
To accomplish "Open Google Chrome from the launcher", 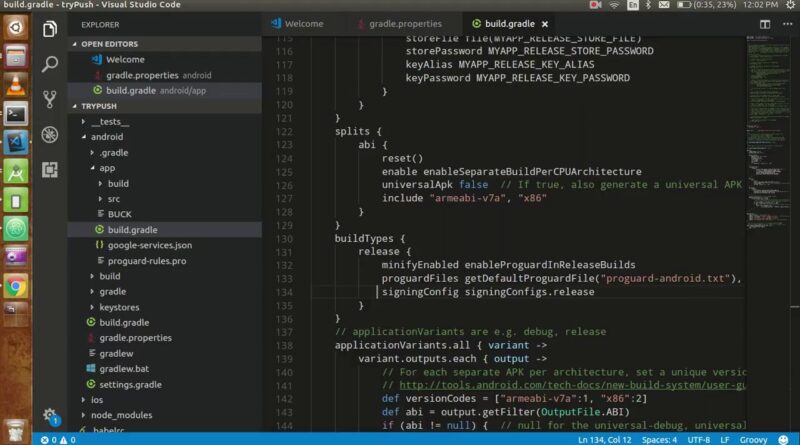I will 15,287.
